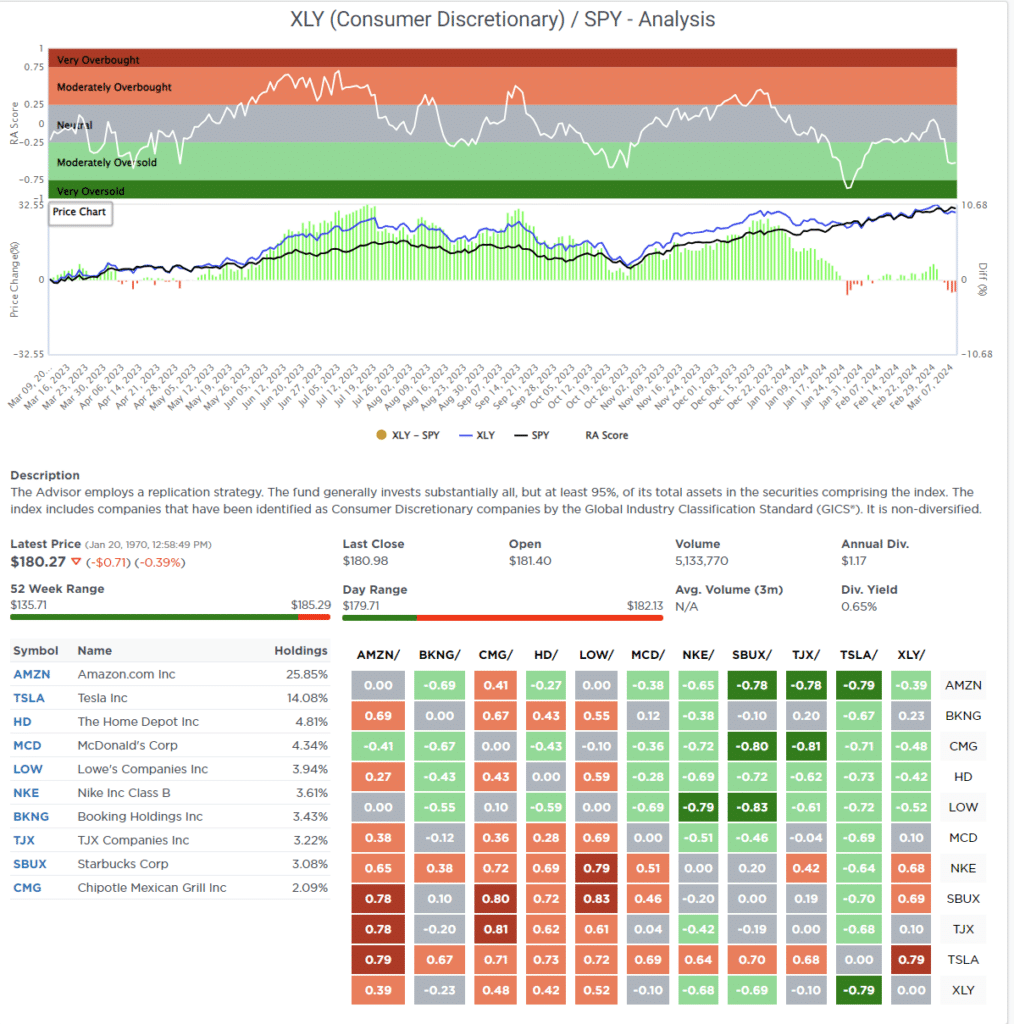Click the 25.85% holdings value
The height and width of the screenshot is (1024, 1014).
(x=307, y=674)
